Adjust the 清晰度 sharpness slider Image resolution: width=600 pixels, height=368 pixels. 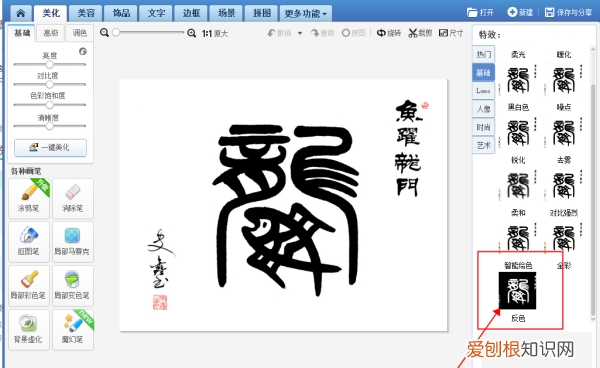[x=50, y=126]
